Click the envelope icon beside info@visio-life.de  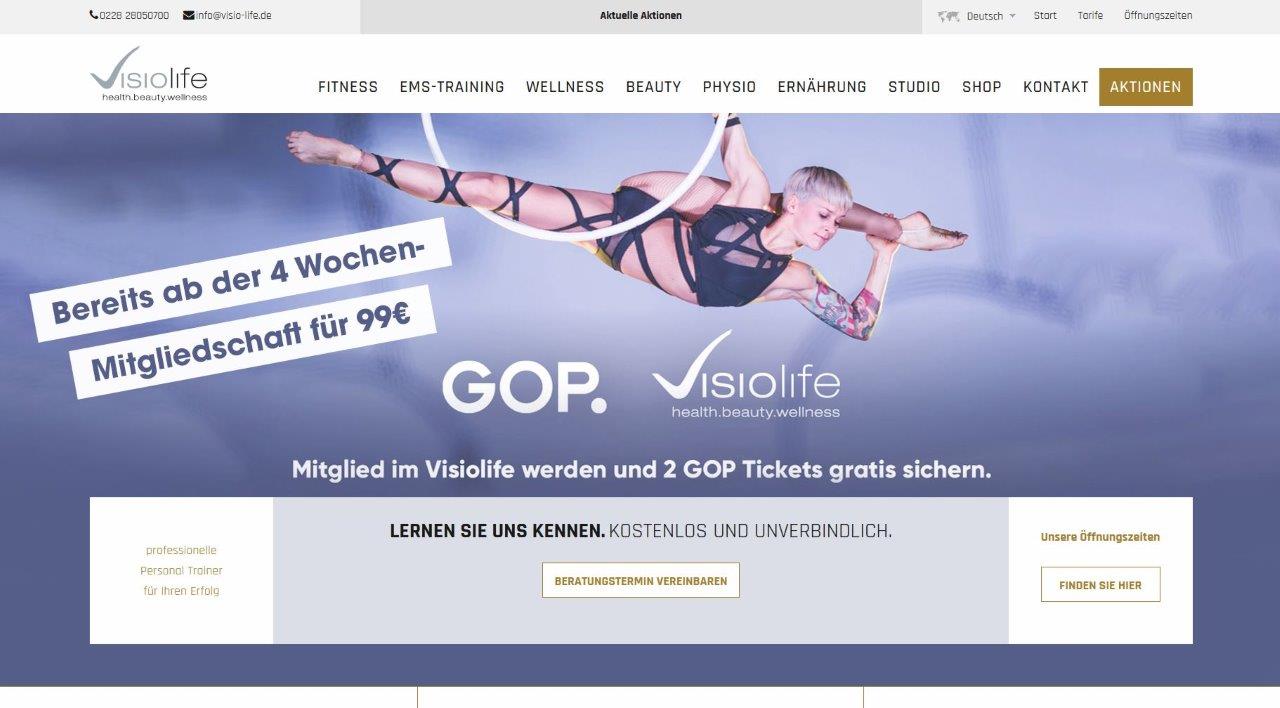(x=188, y=15)
